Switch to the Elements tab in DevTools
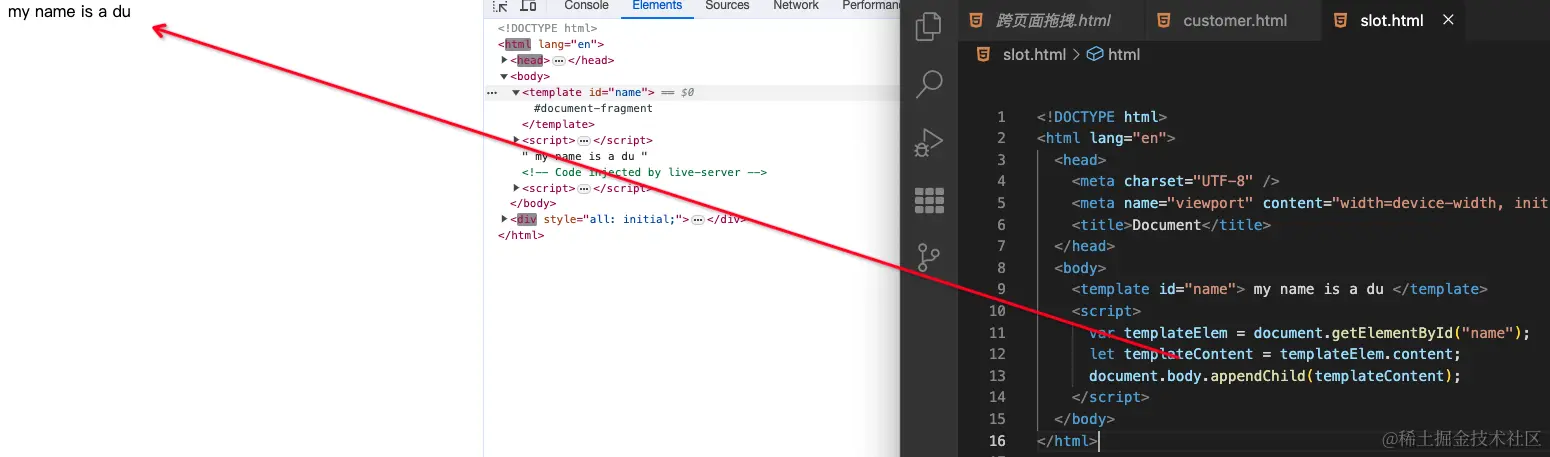 [657, 6]
